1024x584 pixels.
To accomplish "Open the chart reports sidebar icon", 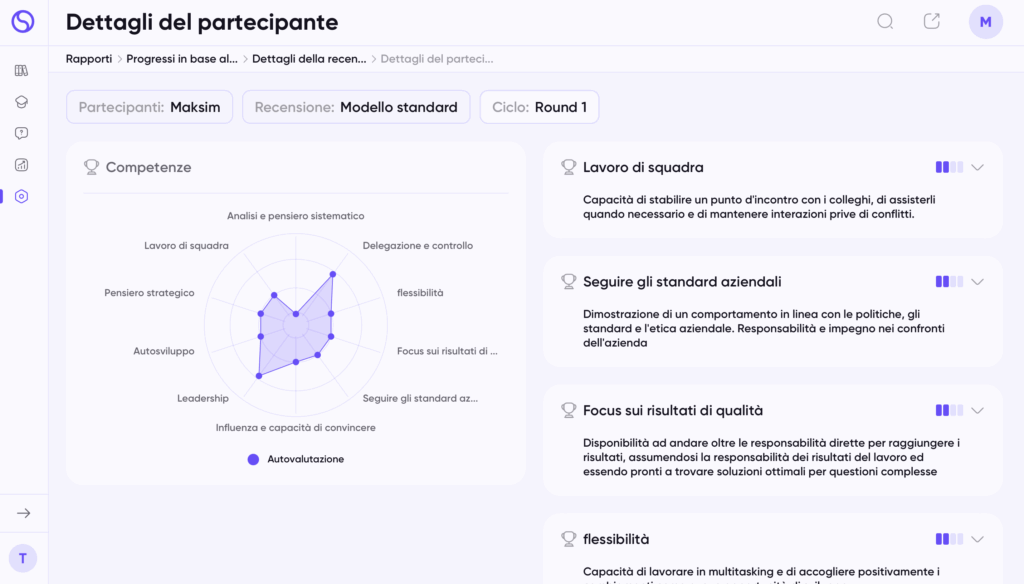I will click(x=22, y=165).
